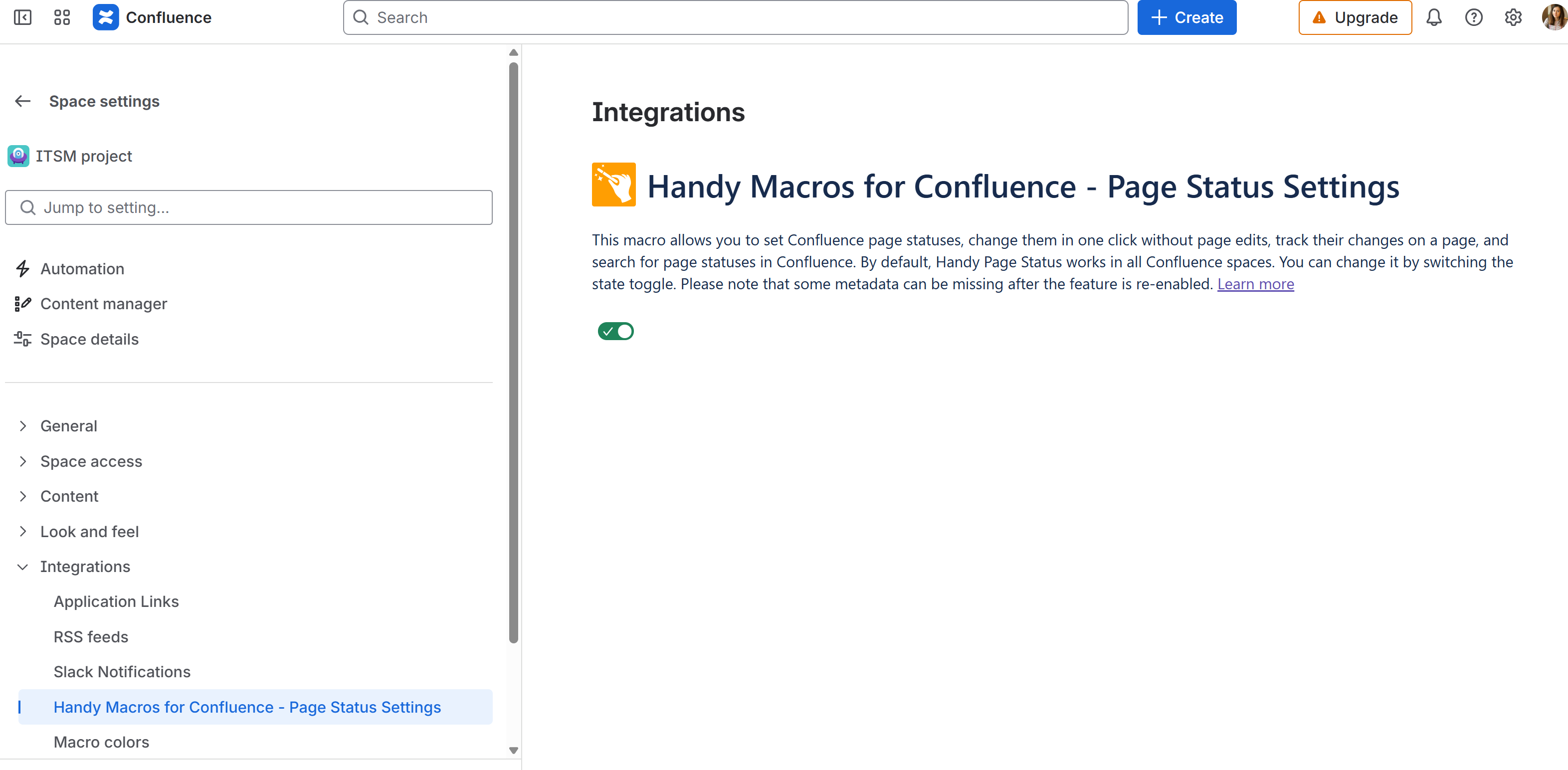Open notifications bell icon
This screenshot has height=770, width=1568.
1433,17
